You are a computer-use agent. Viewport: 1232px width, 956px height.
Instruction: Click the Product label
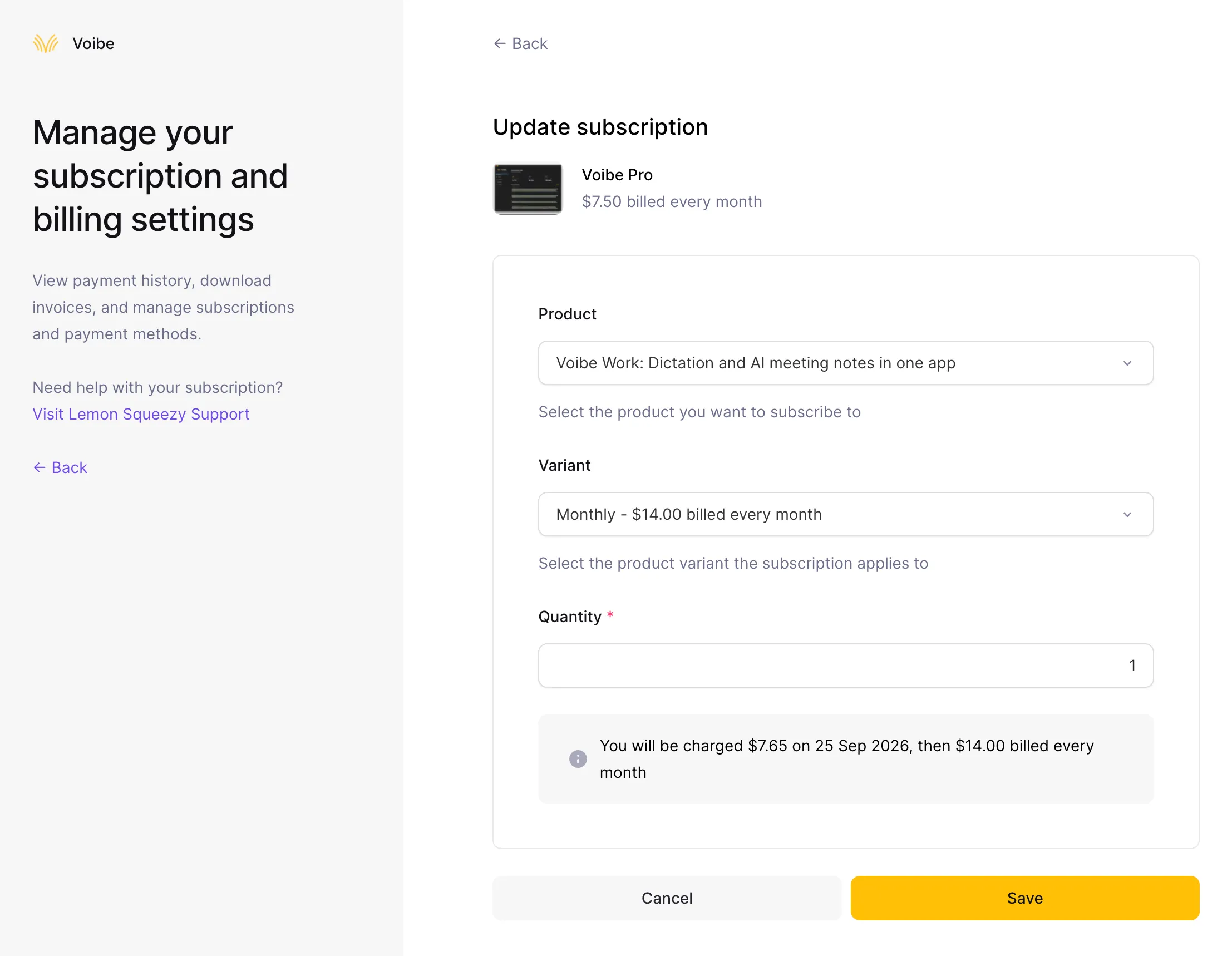[567, 314]
